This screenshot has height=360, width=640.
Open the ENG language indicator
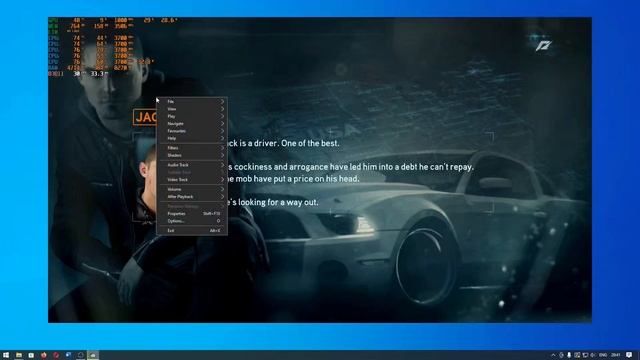(603, 355)
